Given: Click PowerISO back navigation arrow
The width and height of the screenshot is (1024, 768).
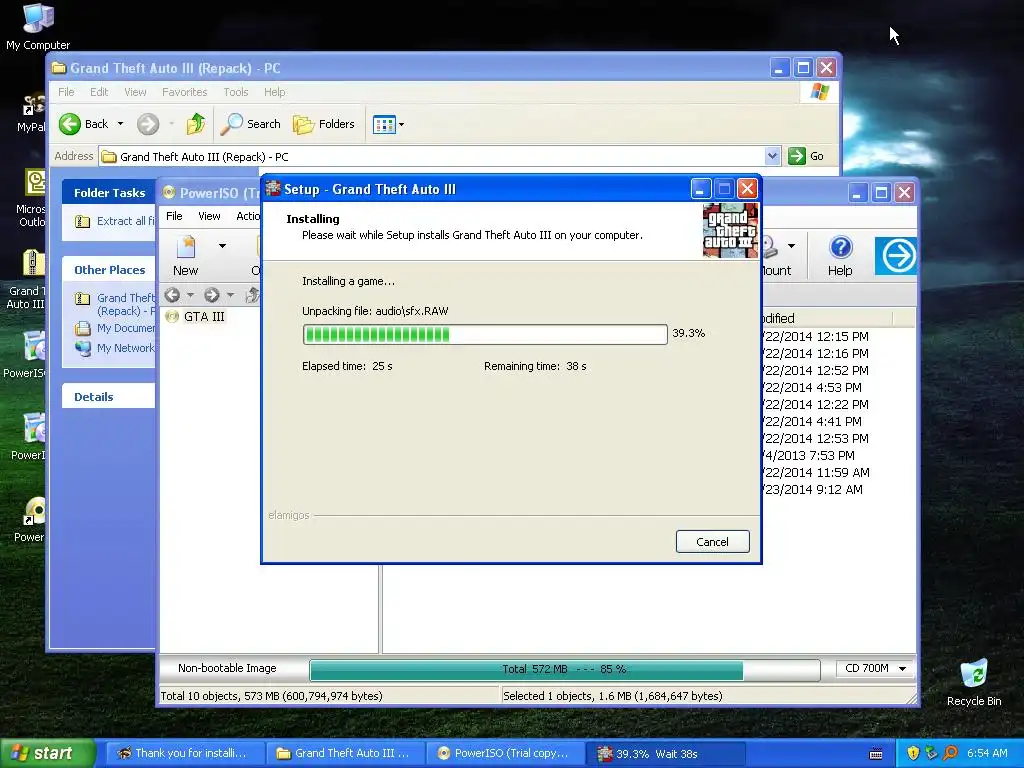Looking at the screenshot, I should point(172,295).
